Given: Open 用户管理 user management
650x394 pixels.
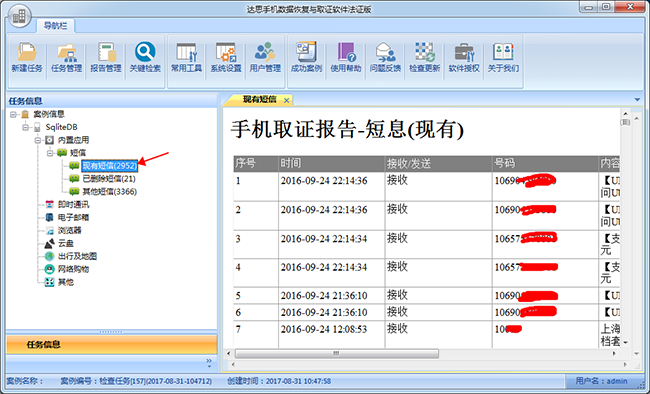Looking at the screenshot, I should [x=265, y=58].
